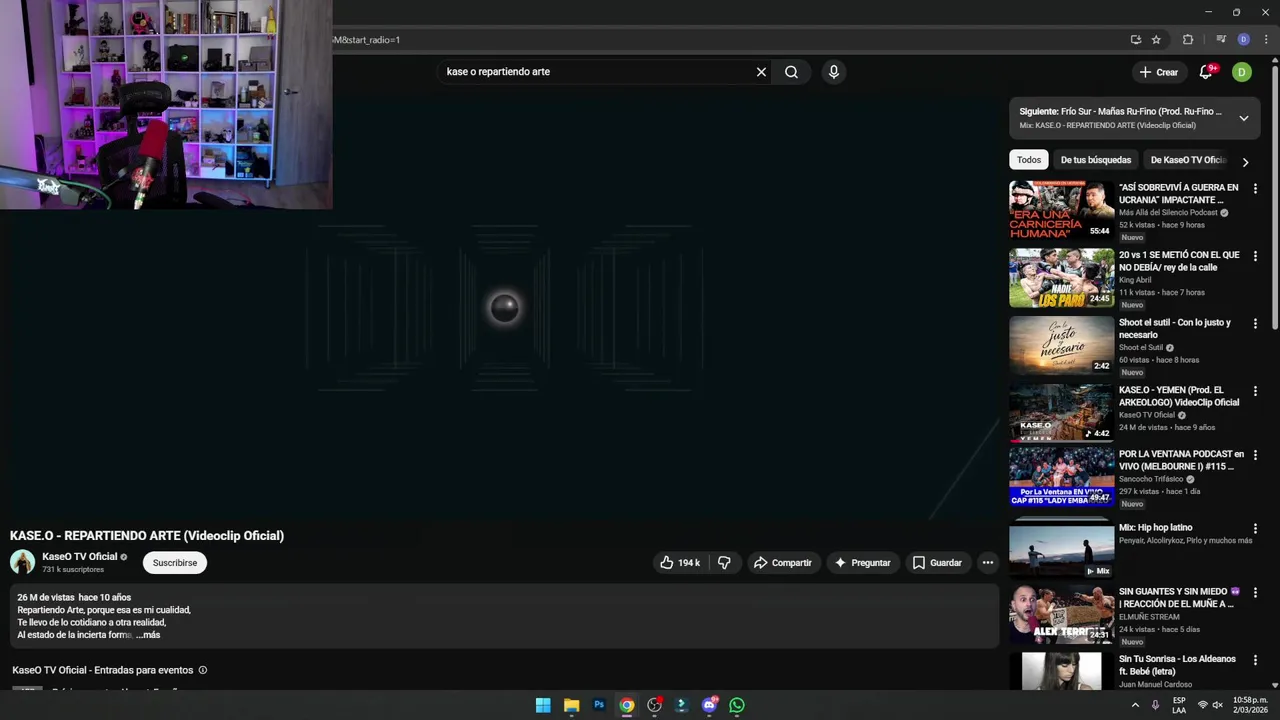1280x720 pixels.
Task: Share the video via Compartir
Action: click(x=783, y=563)
